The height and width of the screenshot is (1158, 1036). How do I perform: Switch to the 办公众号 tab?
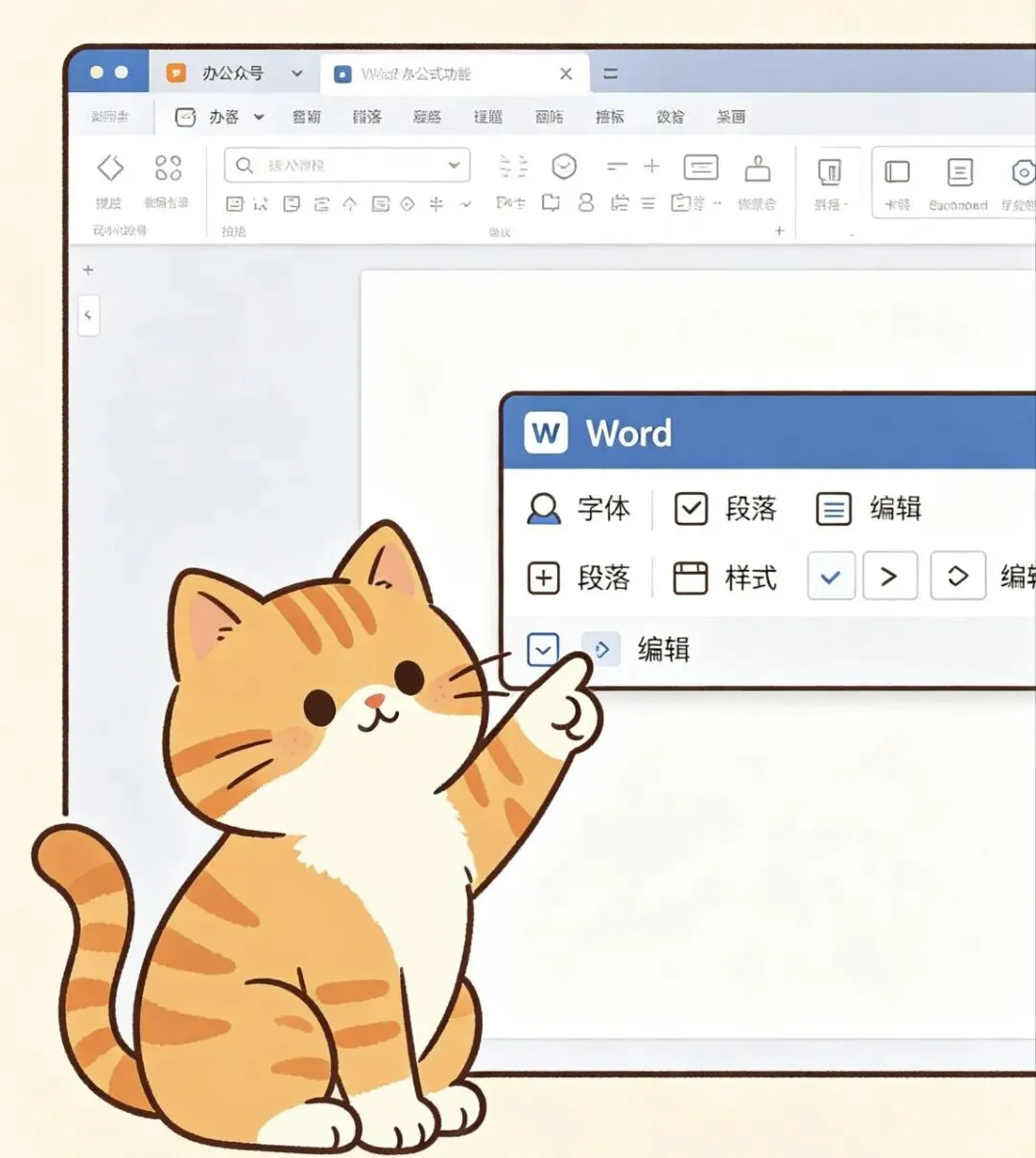pos(232,73)
